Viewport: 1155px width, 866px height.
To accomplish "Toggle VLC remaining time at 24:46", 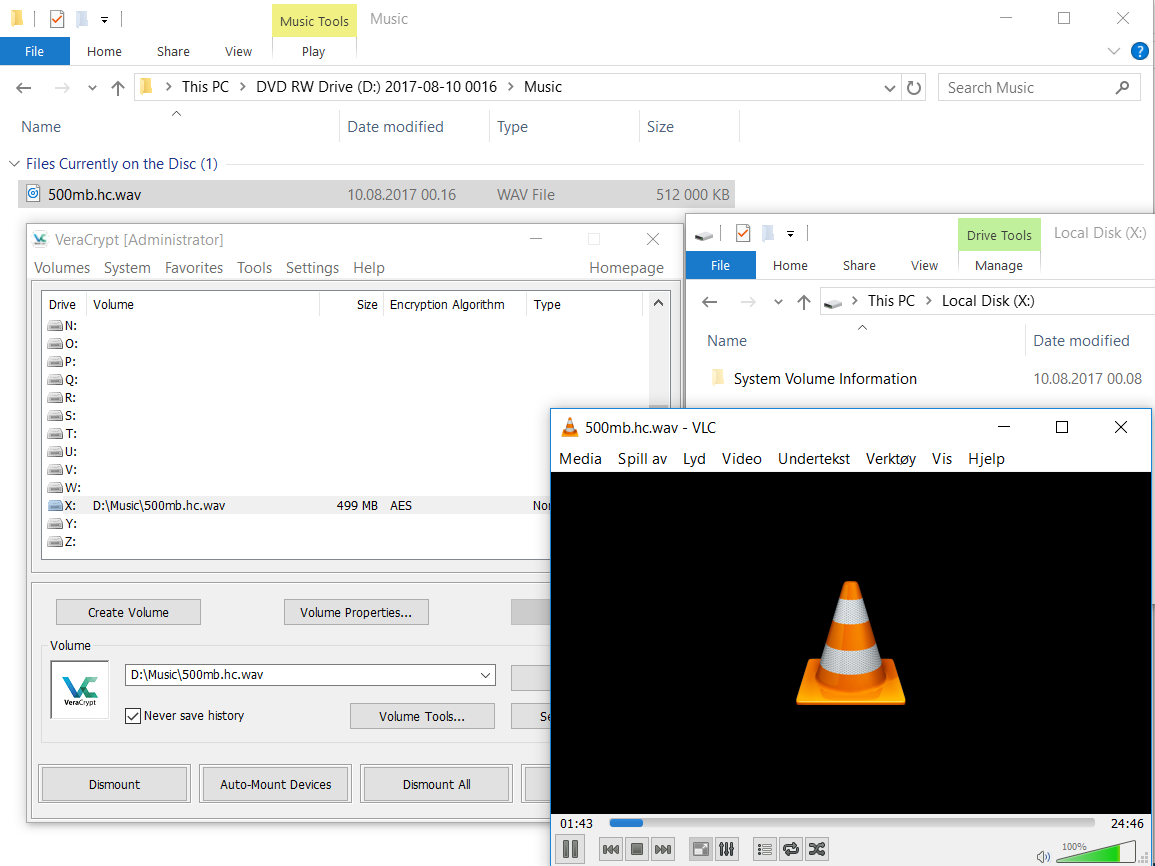I will click(1126, 823).
